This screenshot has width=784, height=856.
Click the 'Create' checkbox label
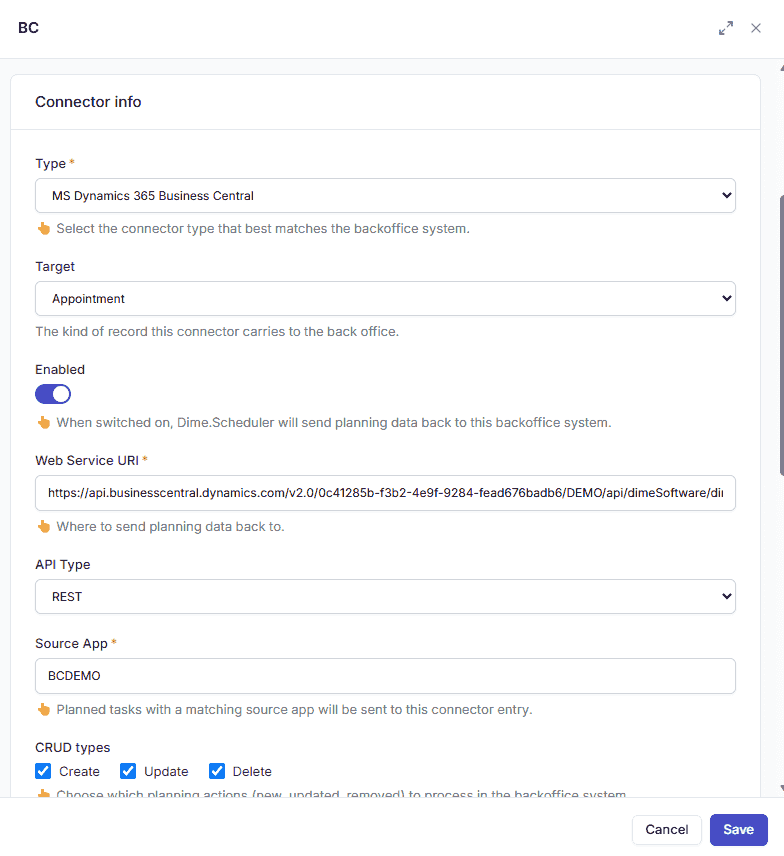coord(79,771)
